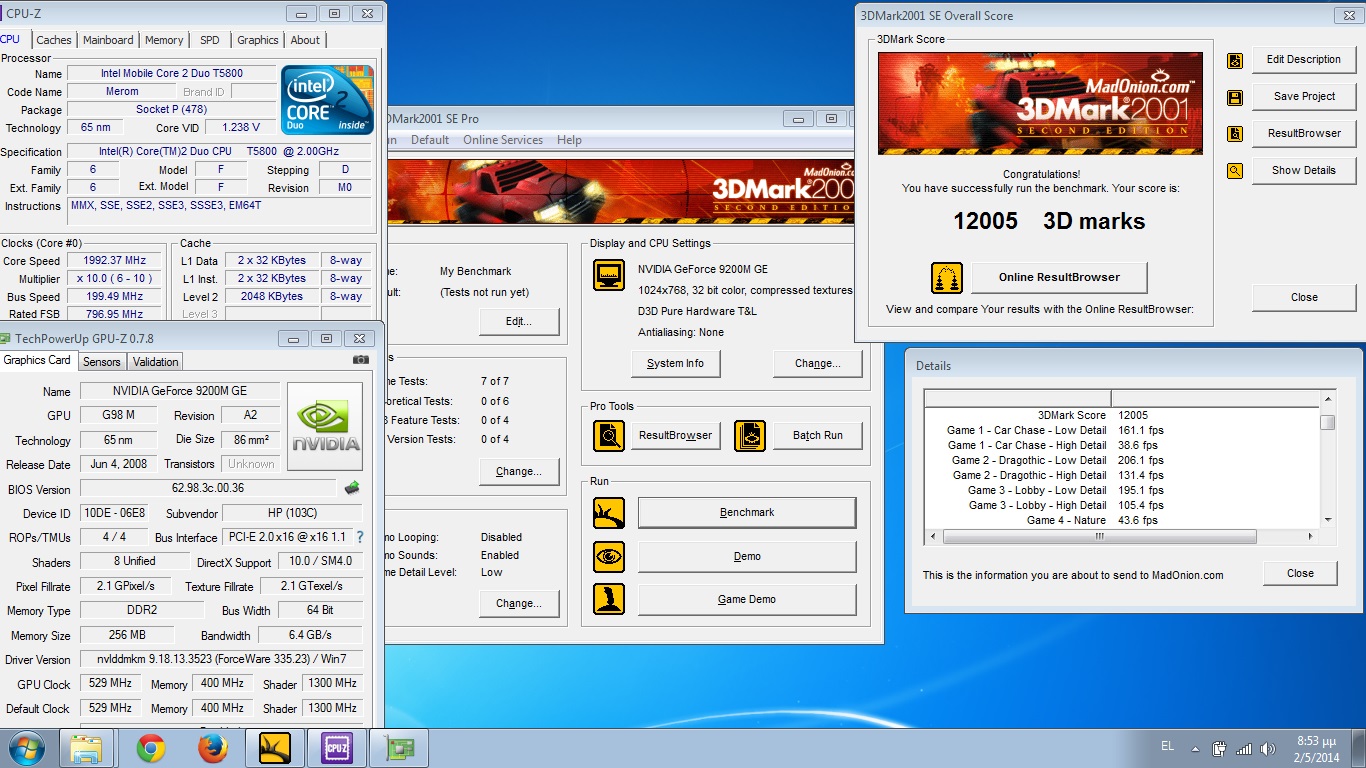
Task: Click the Bus Interface question mark help icon
Action: [360, 537]
